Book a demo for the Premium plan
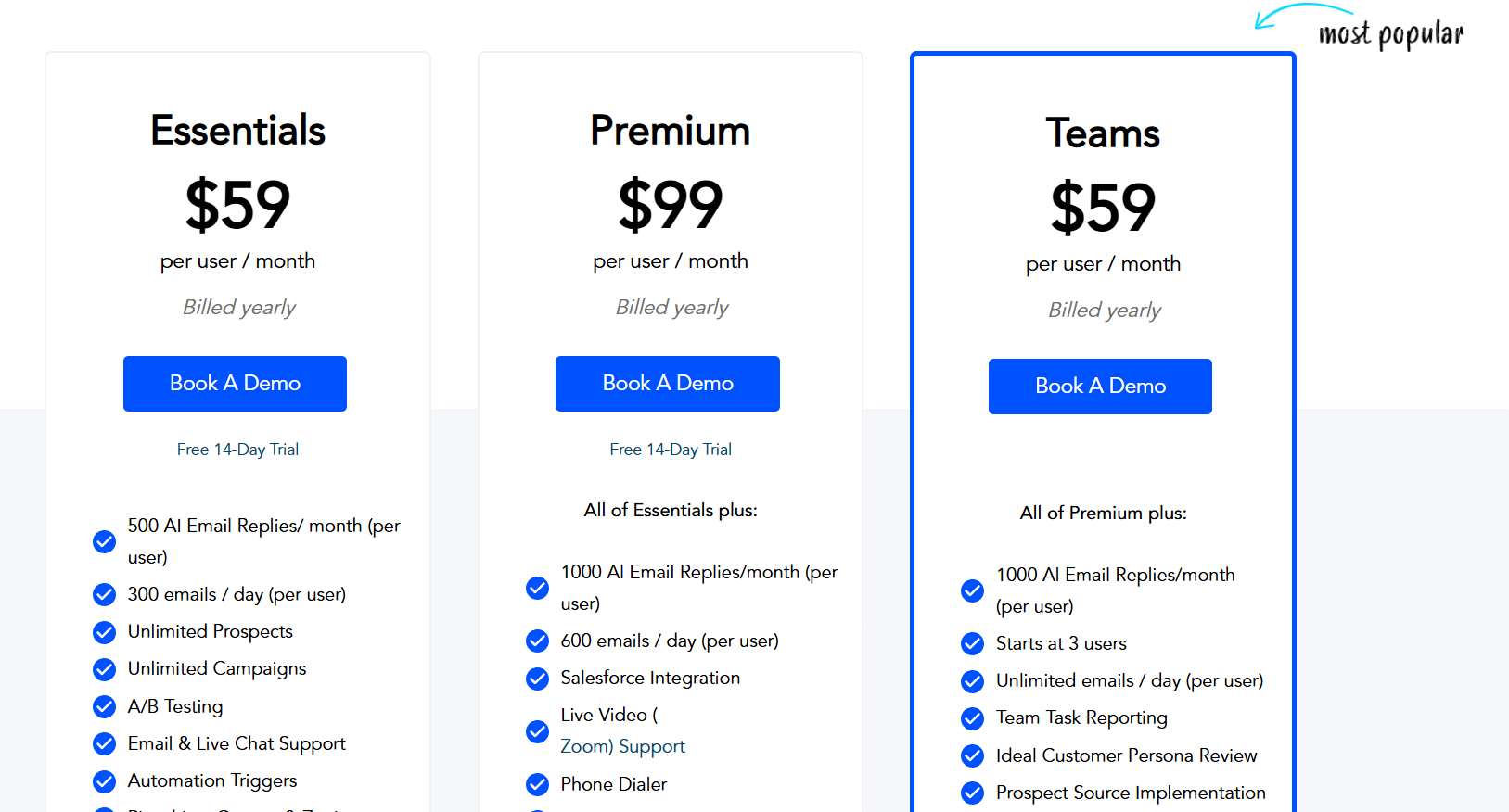 click(x=667, y=383)
